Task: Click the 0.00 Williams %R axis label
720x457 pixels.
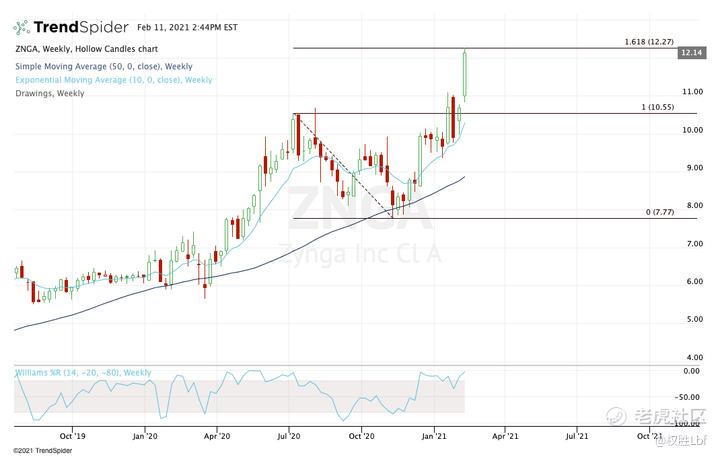Action: 692,371
